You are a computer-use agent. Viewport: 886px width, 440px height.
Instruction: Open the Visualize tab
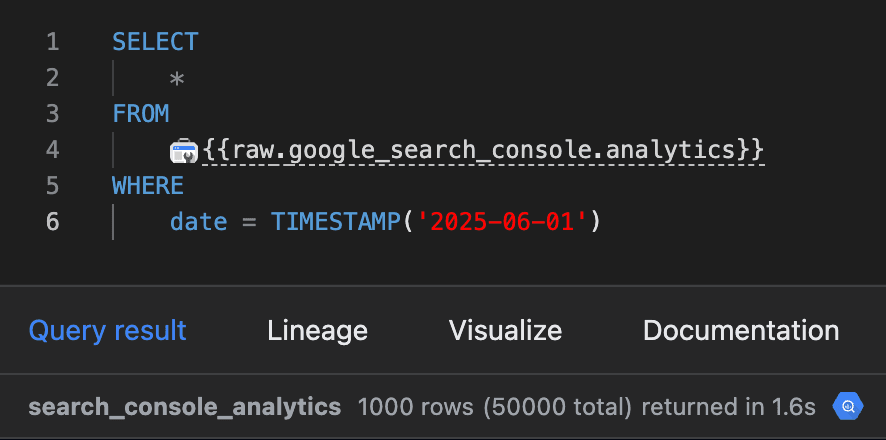tap(505, 331)
